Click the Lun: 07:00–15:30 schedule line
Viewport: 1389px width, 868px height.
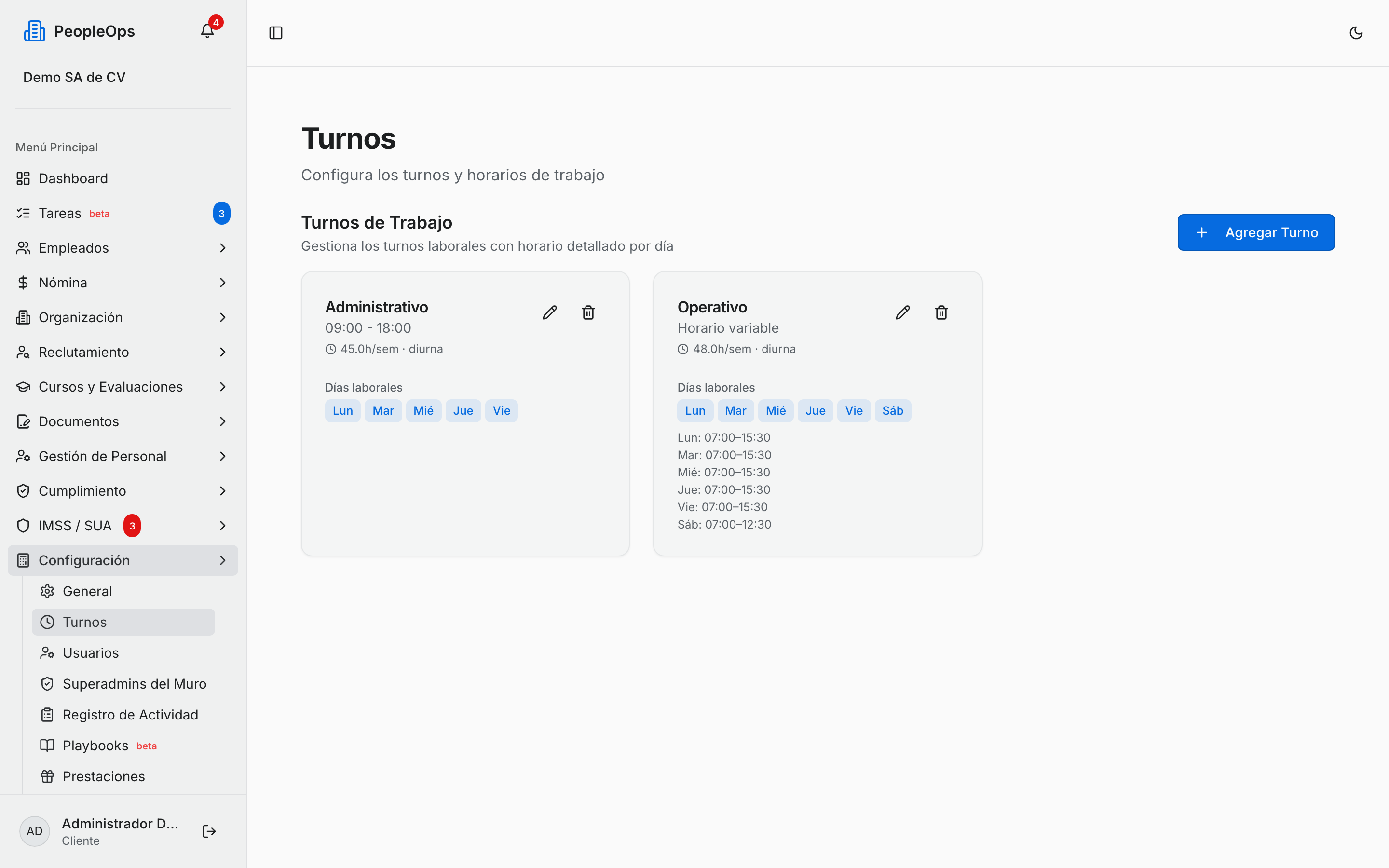tap(723, 437)
